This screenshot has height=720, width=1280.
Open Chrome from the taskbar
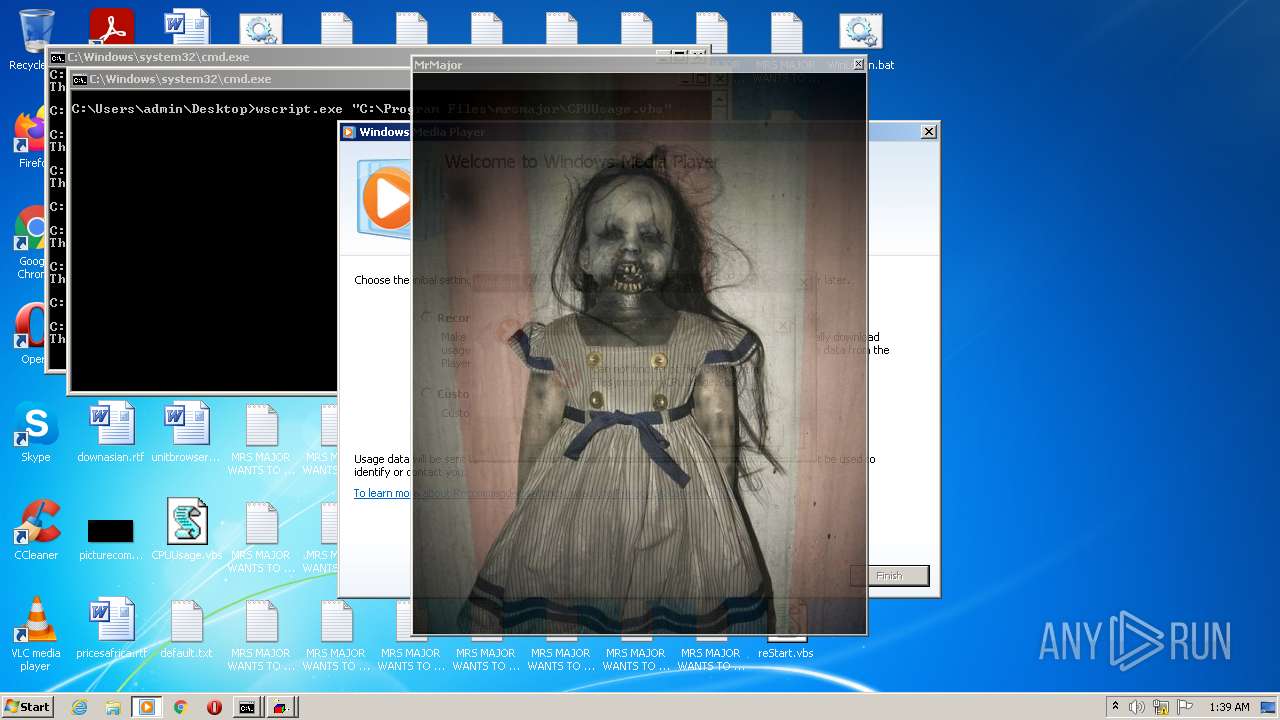181,707
